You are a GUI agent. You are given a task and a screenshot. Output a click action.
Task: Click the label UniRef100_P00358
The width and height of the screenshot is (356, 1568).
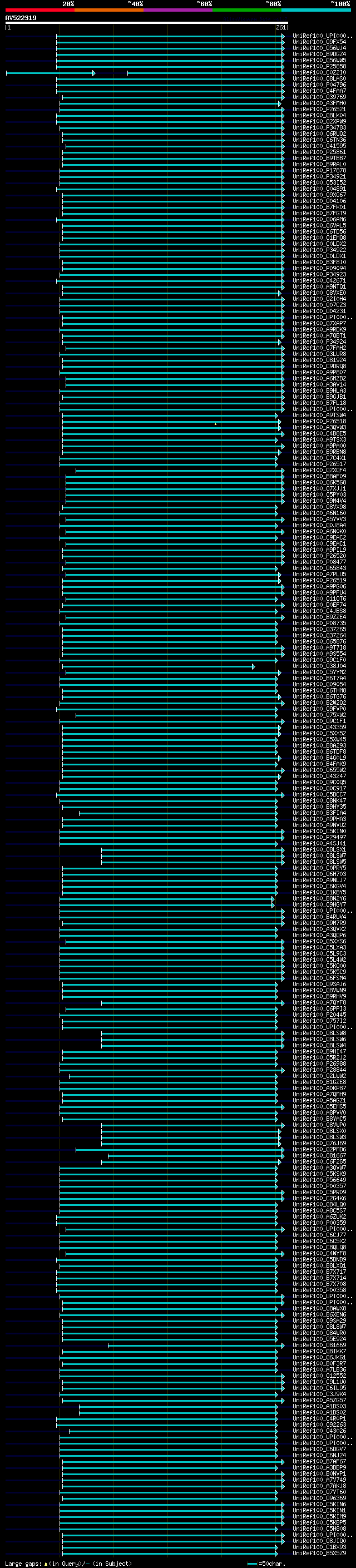(x=319, y=1290)
